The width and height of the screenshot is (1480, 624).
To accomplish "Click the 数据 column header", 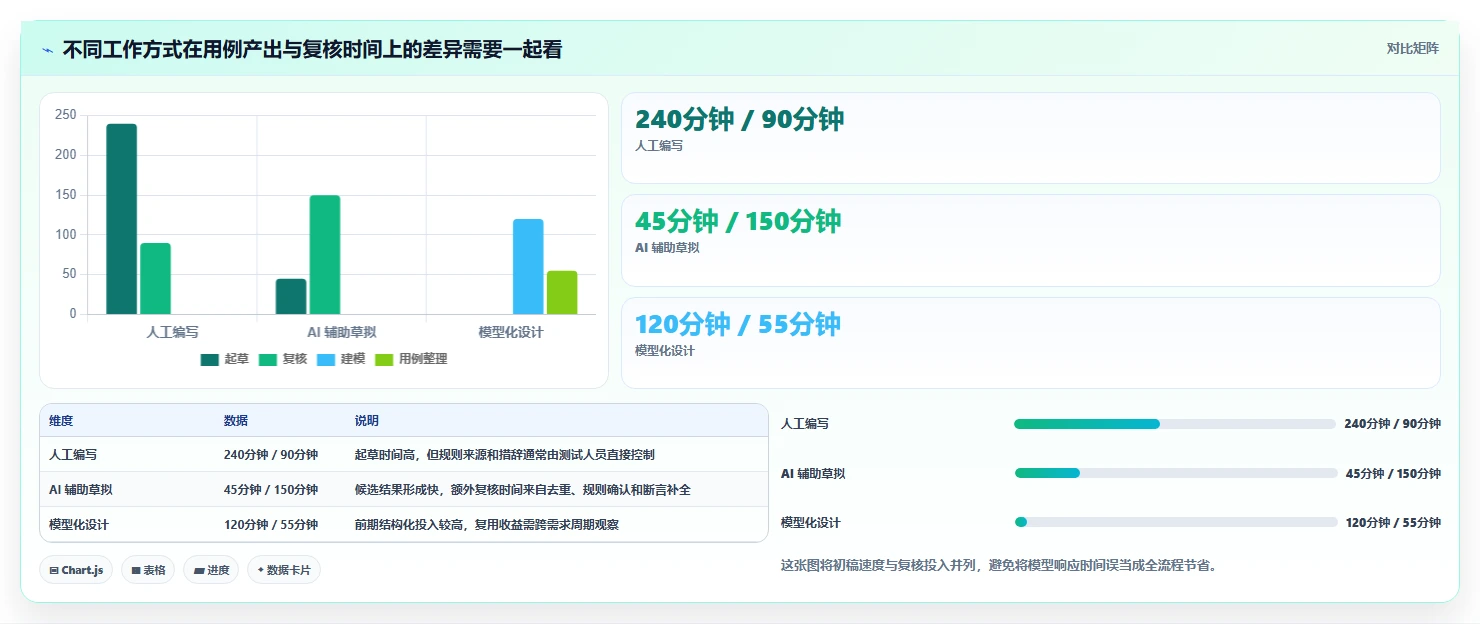I will pyautogui.click(x=236, y=421).
